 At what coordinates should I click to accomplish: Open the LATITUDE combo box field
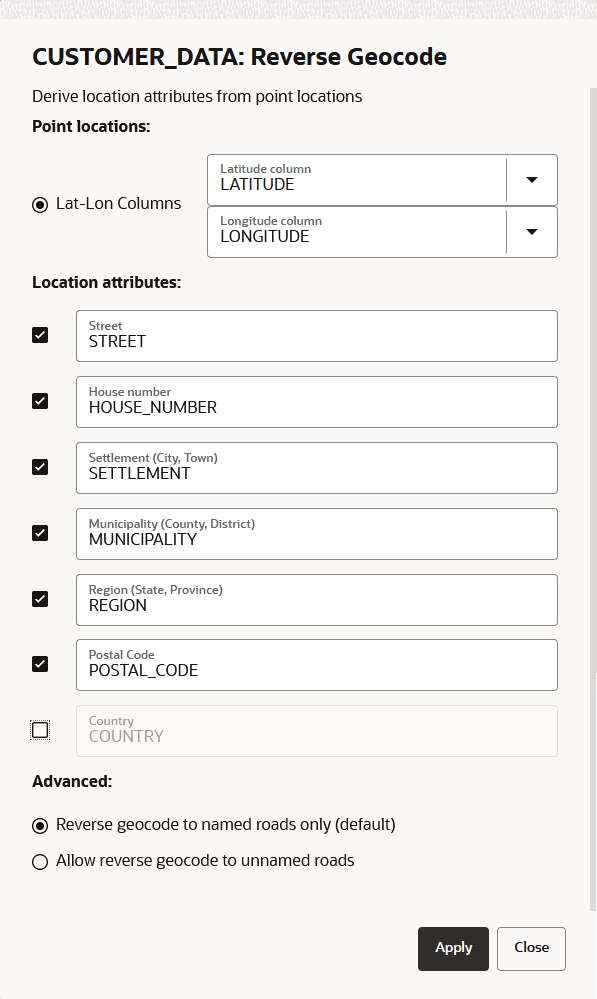(x=357, y=180)
